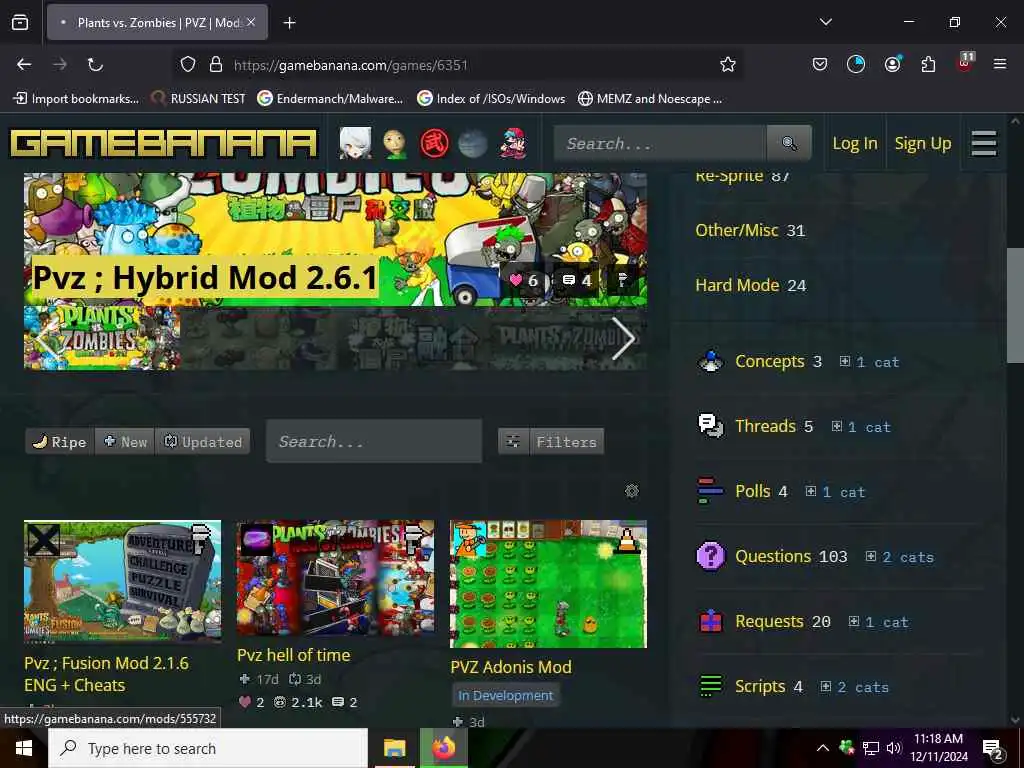Open the Requests section

(x=769, y=621)
